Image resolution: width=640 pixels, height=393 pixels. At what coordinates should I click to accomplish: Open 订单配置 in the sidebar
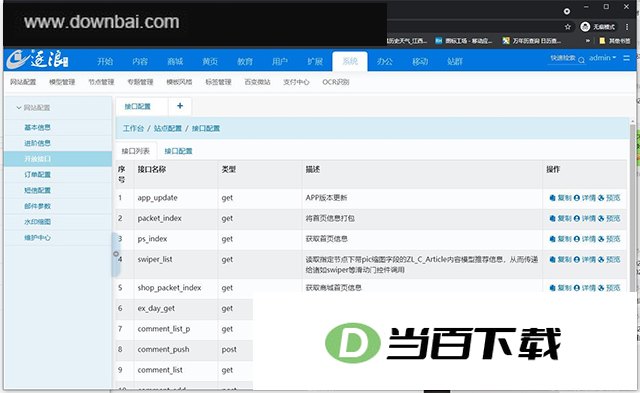[x=37, y=175]
